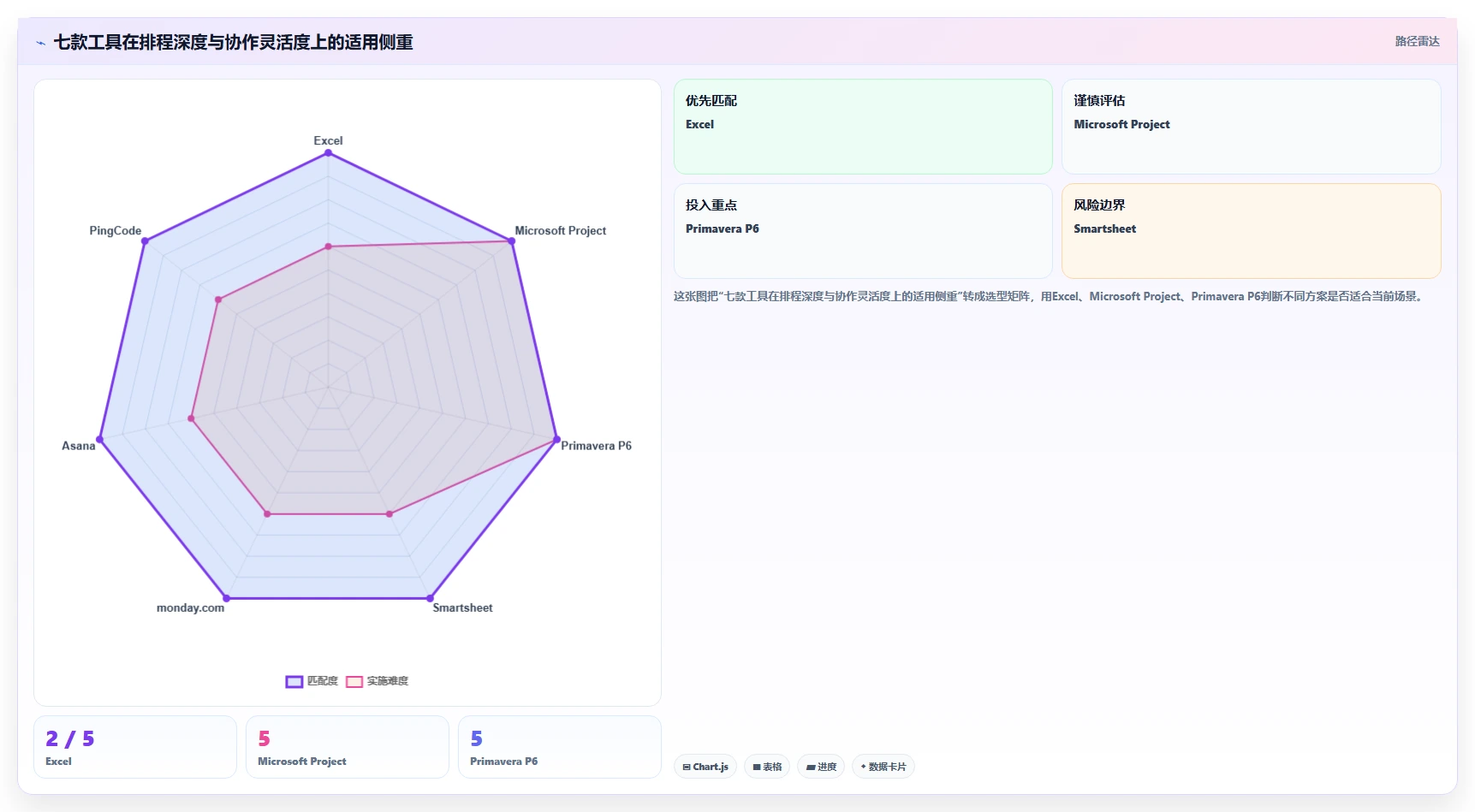Click the Excel axis label on radar
This screenshot has height=812, width=1475.
point(328,140)
